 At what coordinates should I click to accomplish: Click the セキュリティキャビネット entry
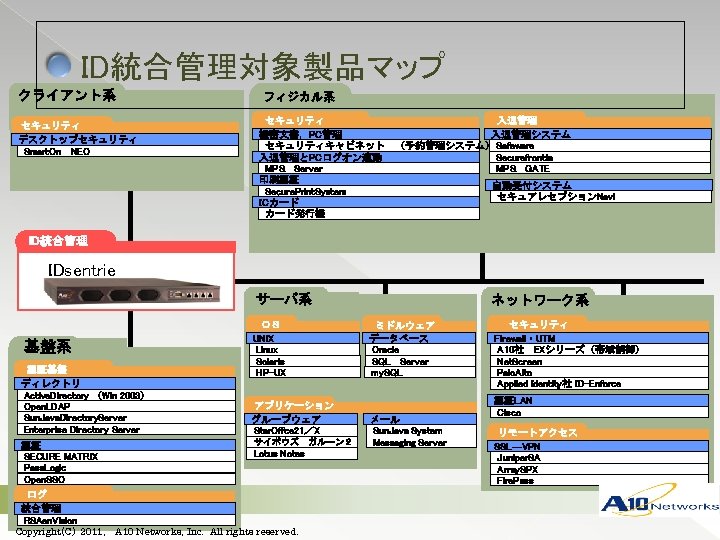369,146
